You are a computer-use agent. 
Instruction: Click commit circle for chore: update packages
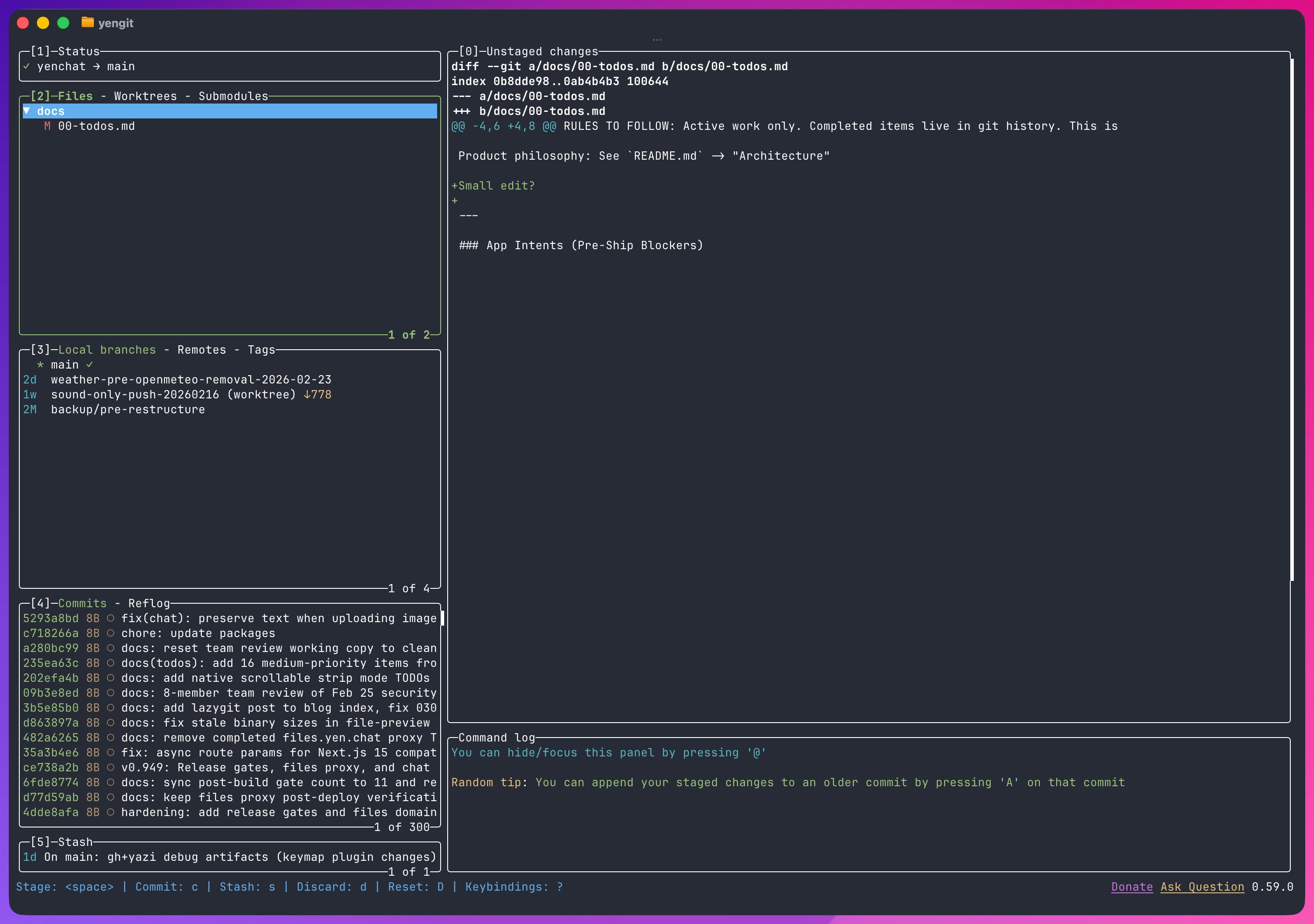[111, 634]
